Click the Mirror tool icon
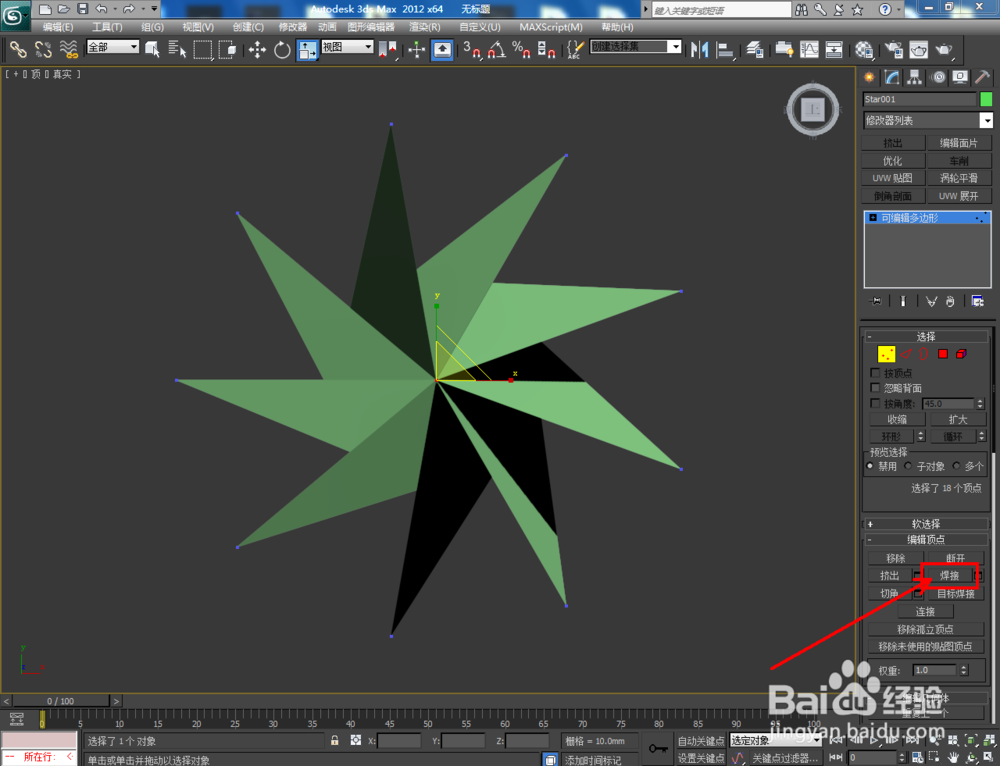Viewport: 1000px width, 766px height. click(700, 49)
